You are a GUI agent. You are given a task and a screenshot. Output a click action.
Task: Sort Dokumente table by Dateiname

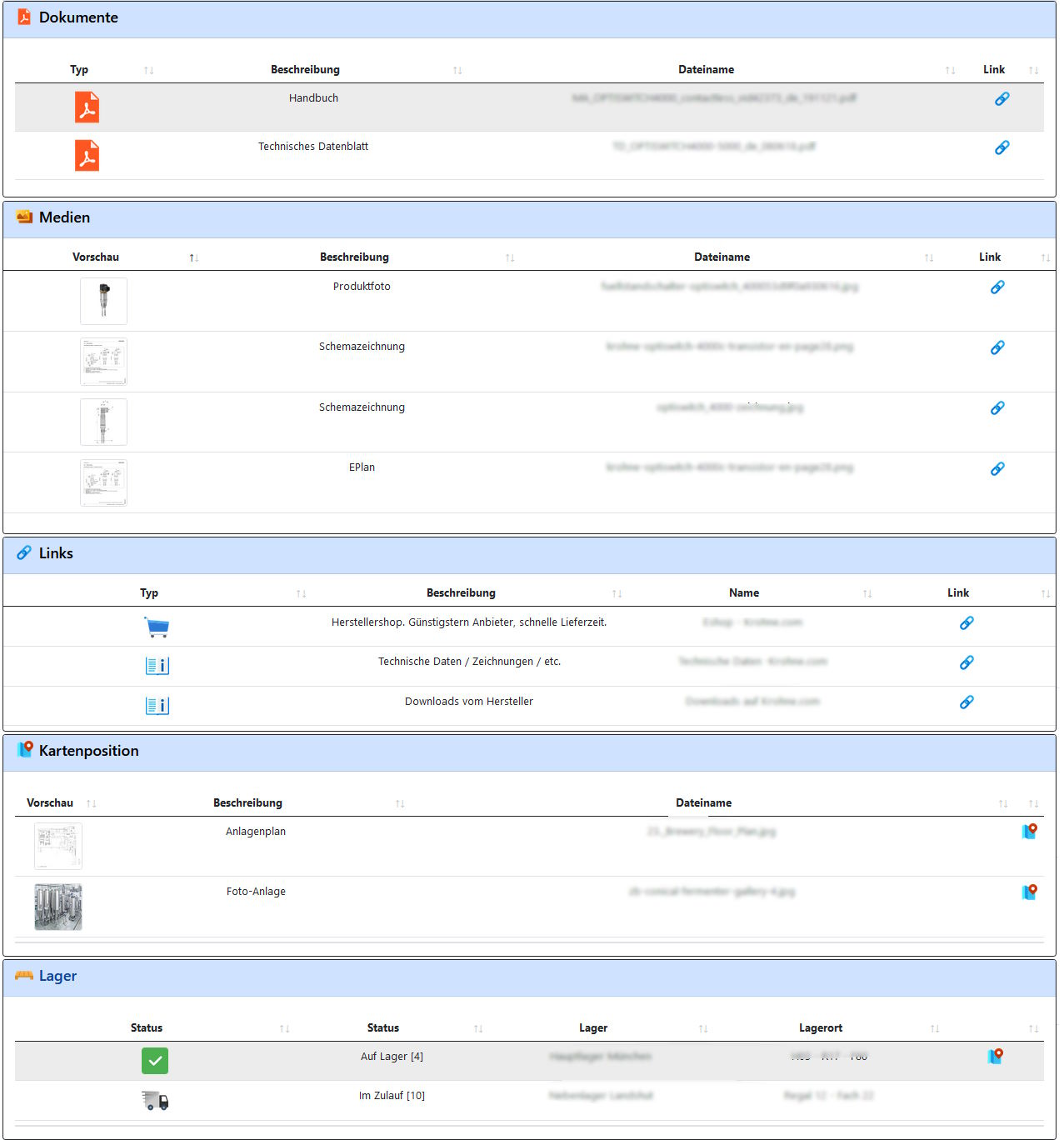950,71
